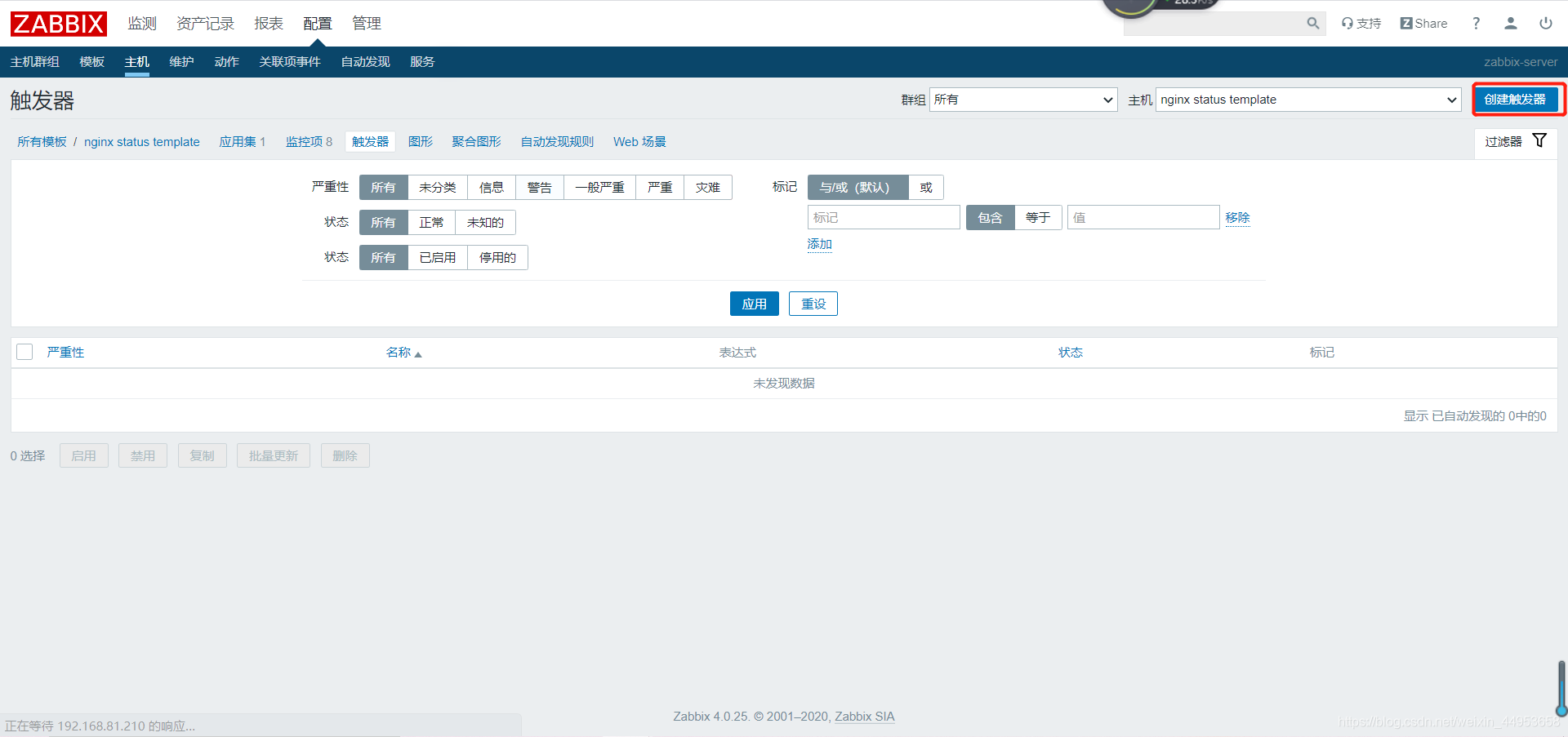The width and height of the screenshot is (1568, 737).
Task: Open the Zabbix SIA footer link
Action: tap(865, 717)
